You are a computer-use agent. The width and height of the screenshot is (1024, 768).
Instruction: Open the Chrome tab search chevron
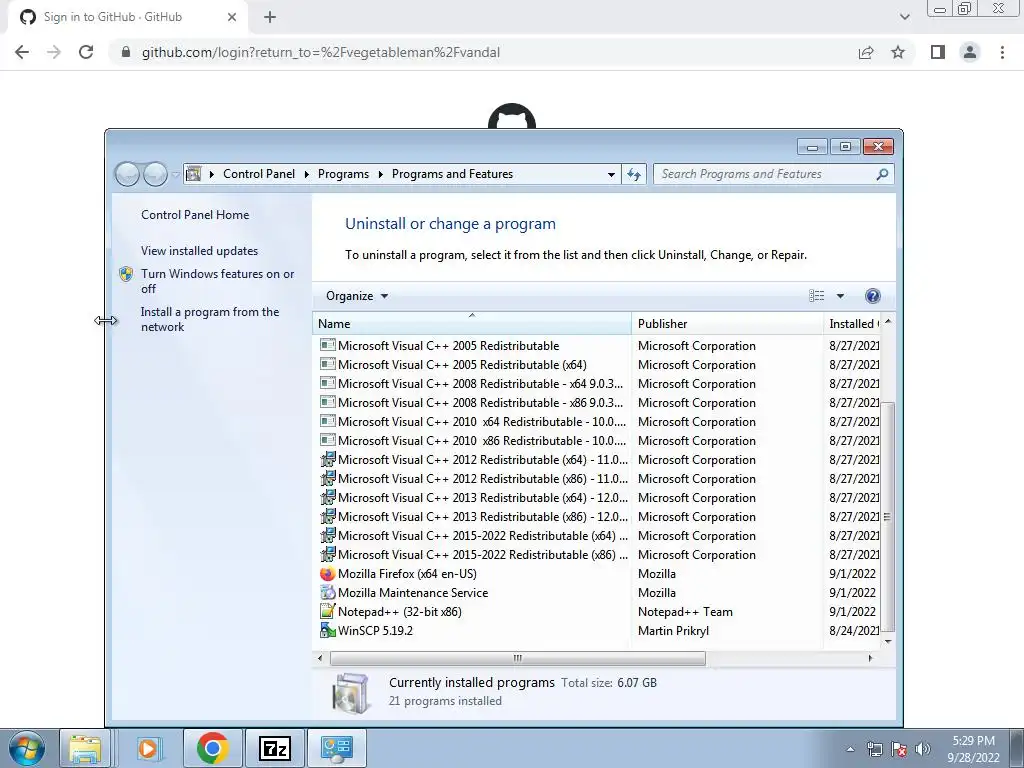904,17
